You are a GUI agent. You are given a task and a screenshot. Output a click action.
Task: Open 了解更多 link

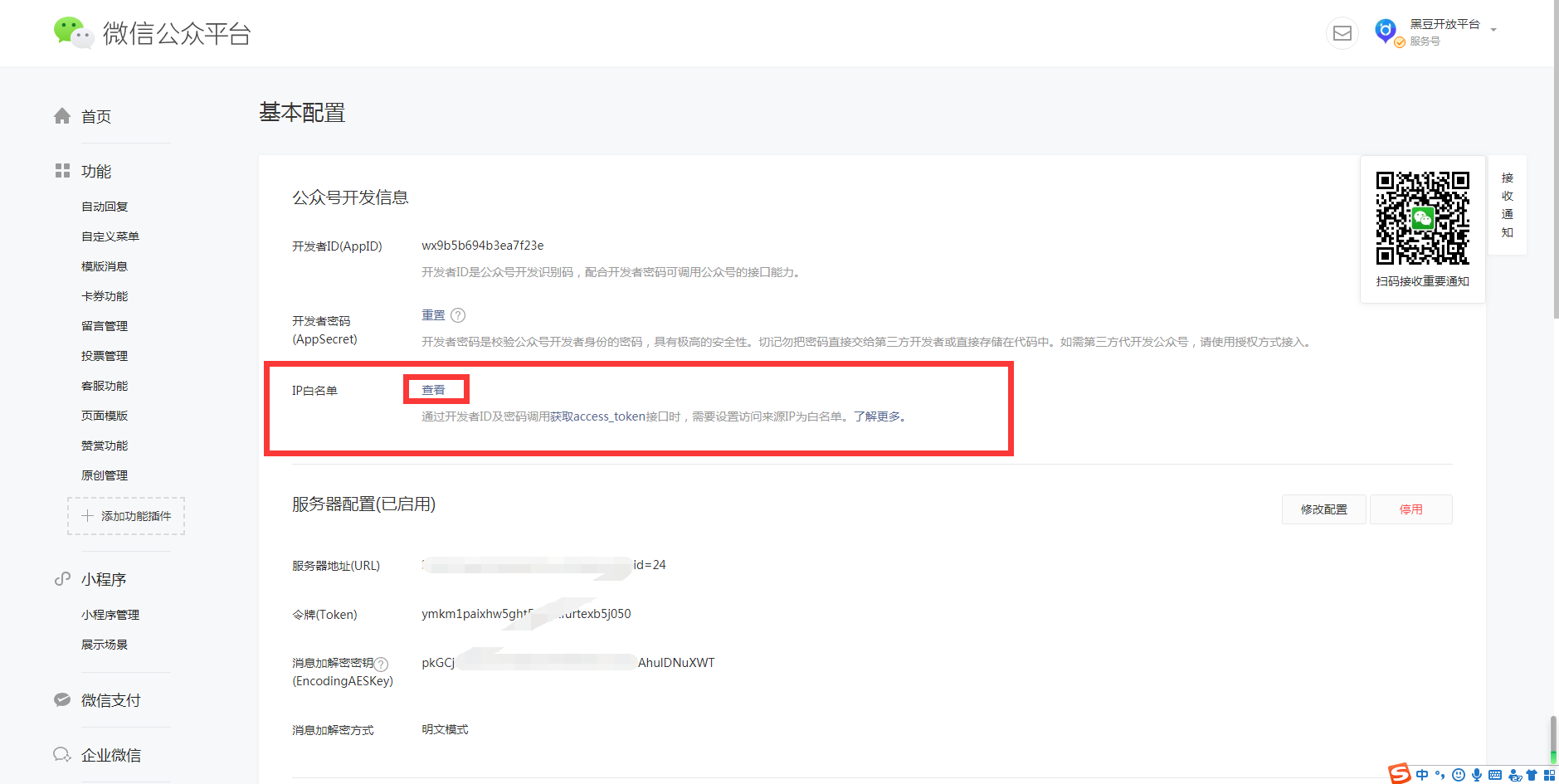pos(877,416)
